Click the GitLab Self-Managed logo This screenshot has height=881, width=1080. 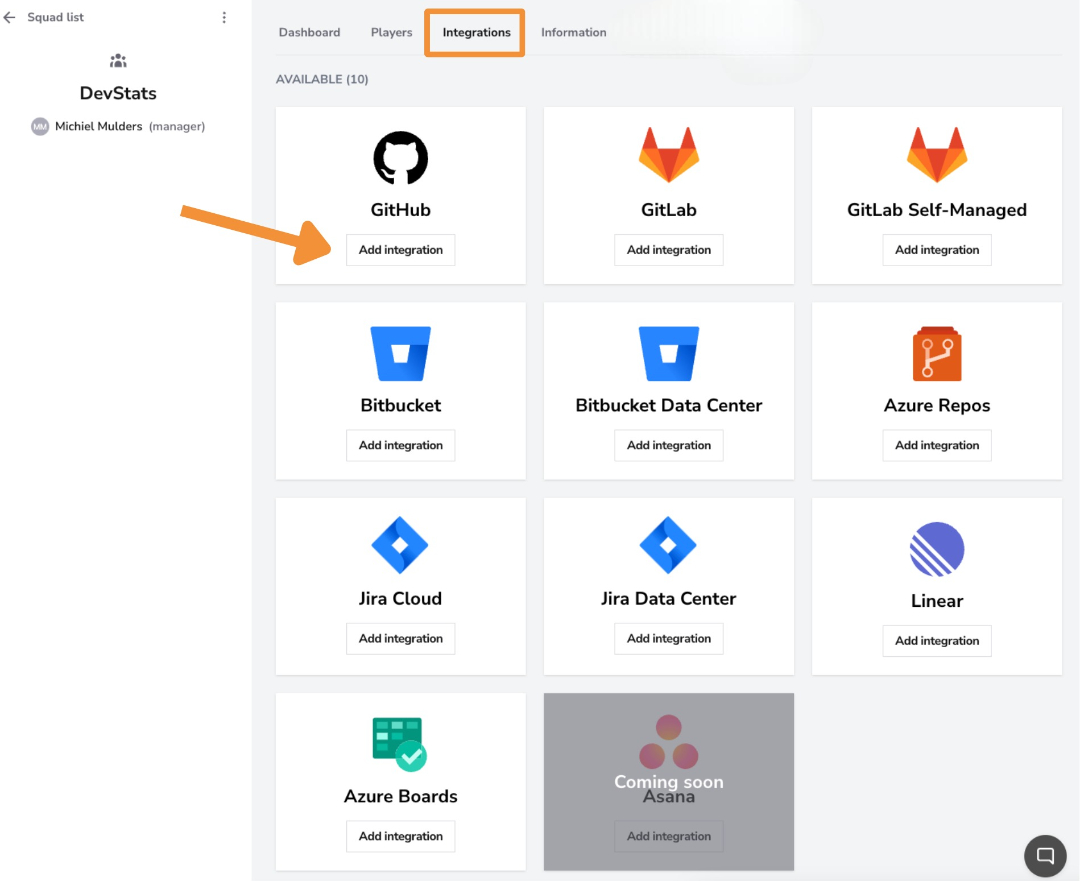(x=937, y=154)
